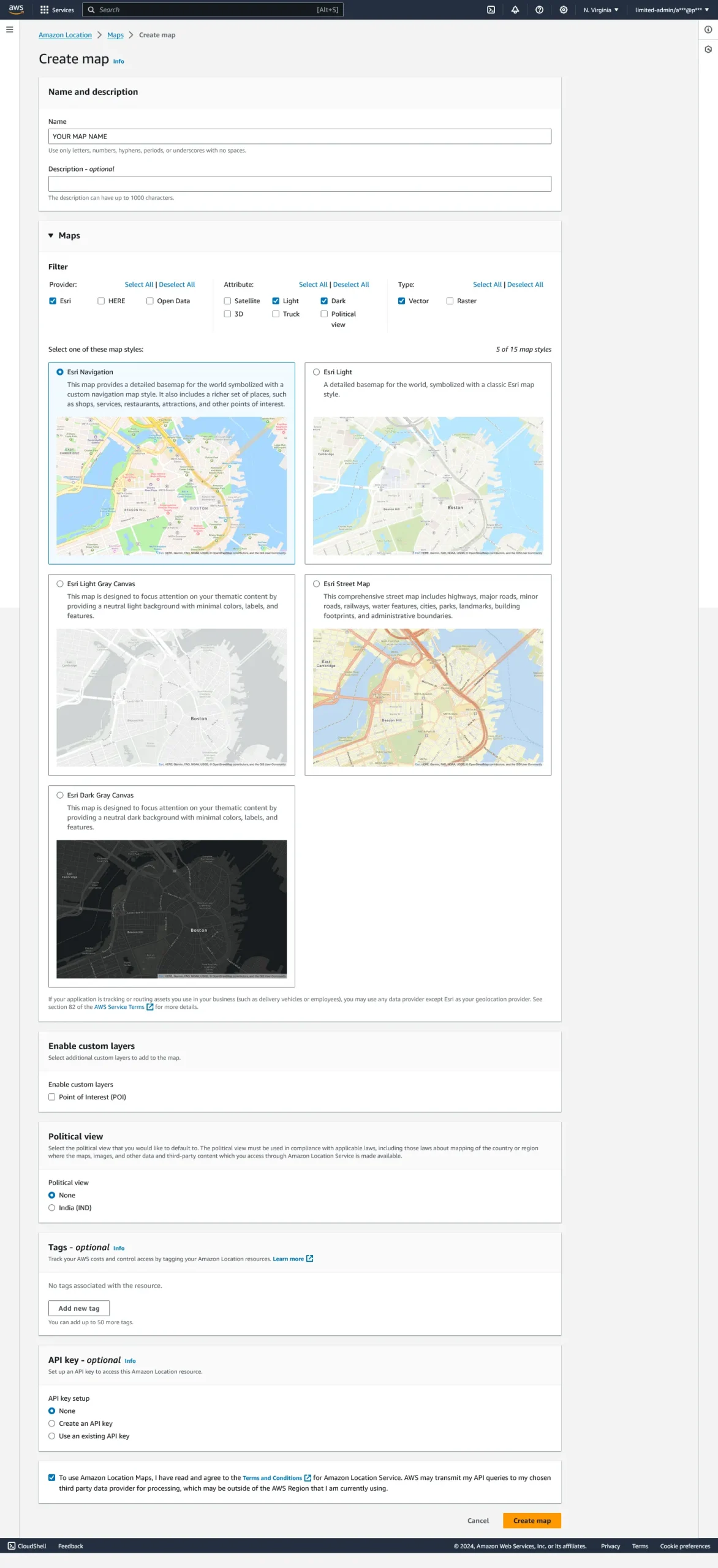Screen dimensions: 718x1568
Task: Select Esri Street Map radio
Action: (x=317, y=584)
